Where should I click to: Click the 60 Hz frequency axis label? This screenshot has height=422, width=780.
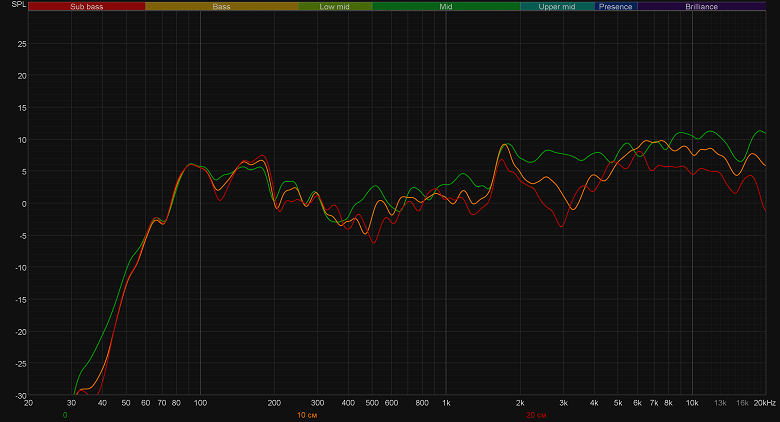[146, 403]
